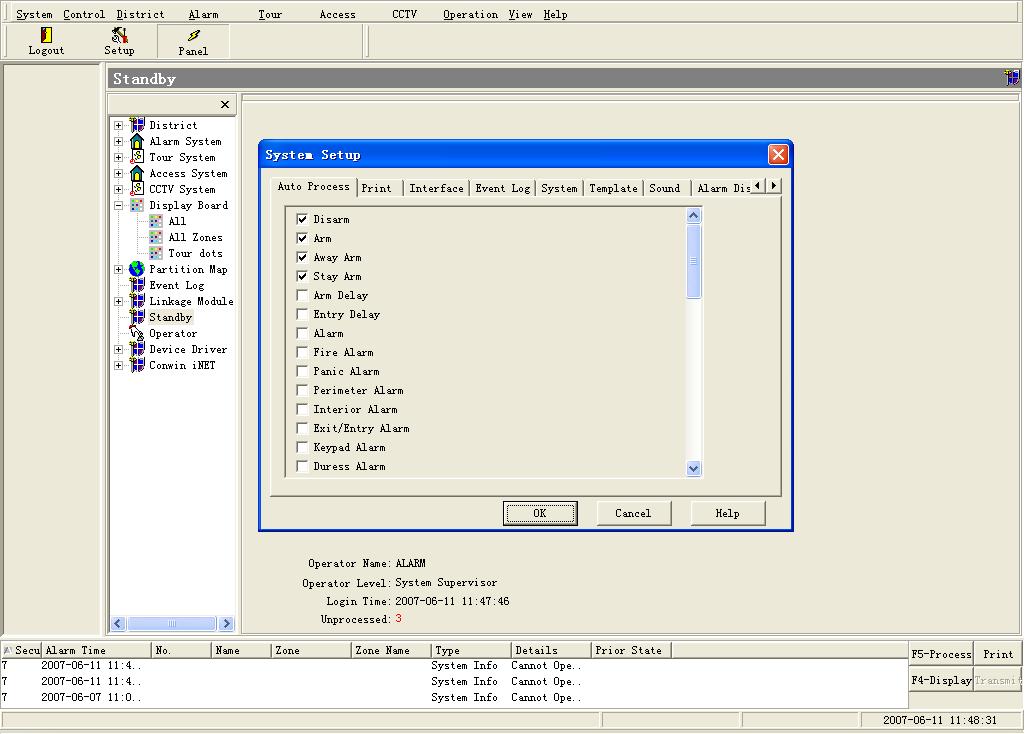The image size is (1026, 734).
Task: Uncheck the Arm checkbox
Action: pos(302,238)
